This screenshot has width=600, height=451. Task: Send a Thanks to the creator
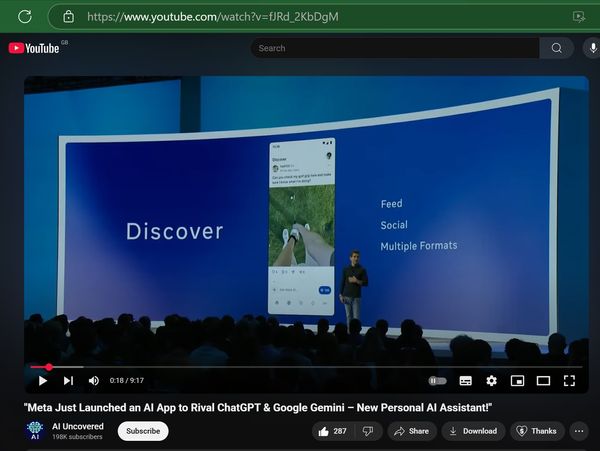pos(537,431)
